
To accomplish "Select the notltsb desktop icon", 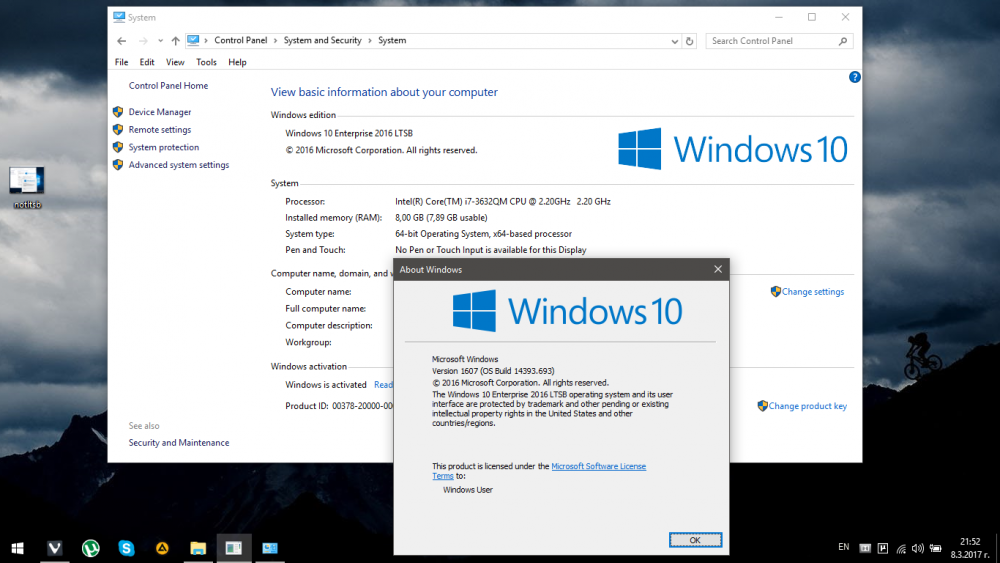I will [x=27, y=187].
